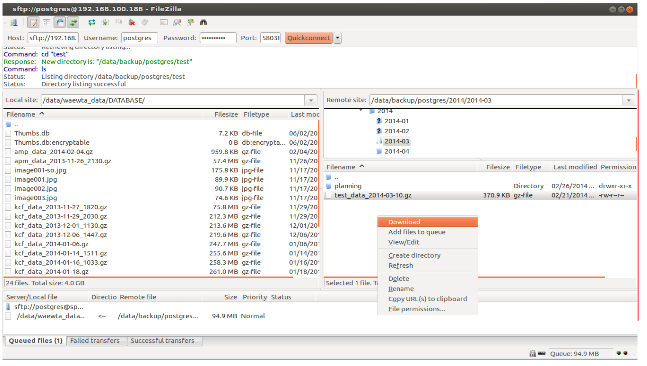Open directory listing filters icon
Viewport: 647px width, 366px height.
pyautogui.click(x=164, y=23)
